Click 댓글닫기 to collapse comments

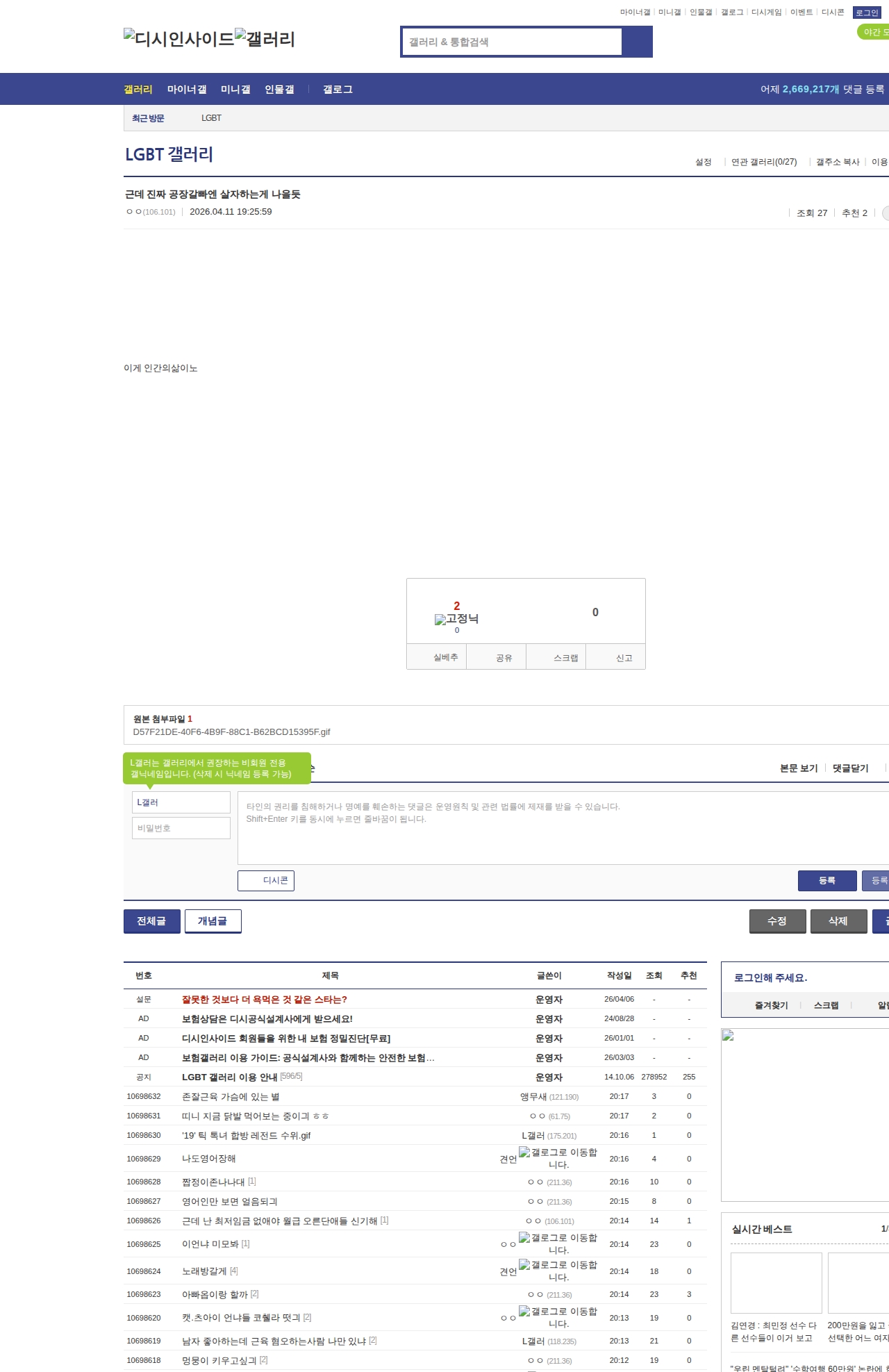pyautogui.click(x=851, y=768)
